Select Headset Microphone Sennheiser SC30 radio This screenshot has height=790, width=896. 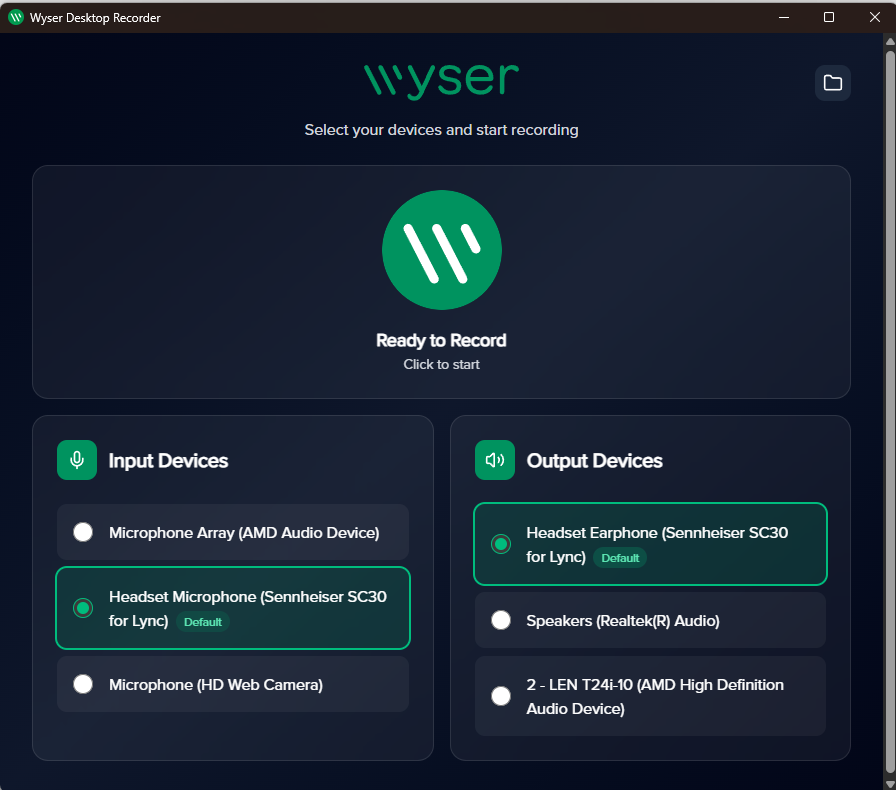point(83,608)
